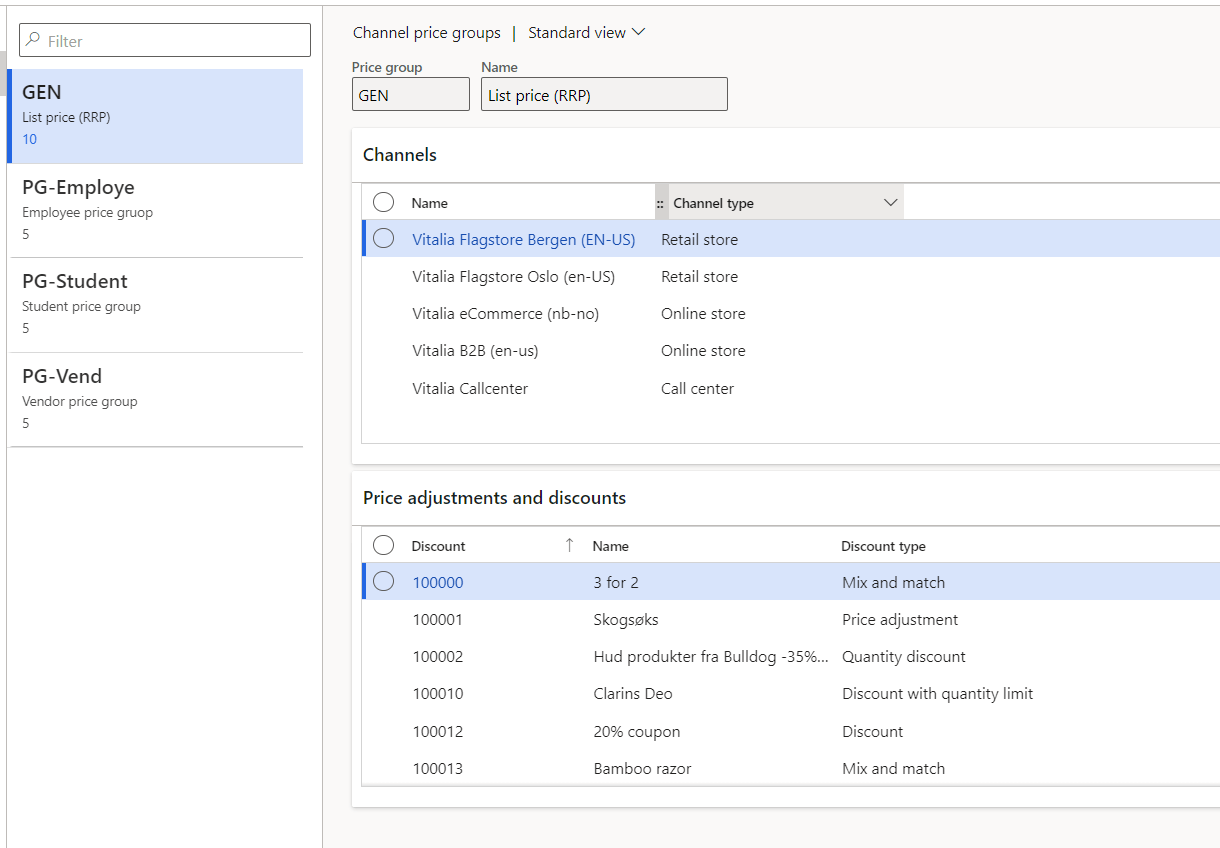Open discount 100000 link
The height and width of the screenshot is (848, 1220).
click(x=438, y=583)
